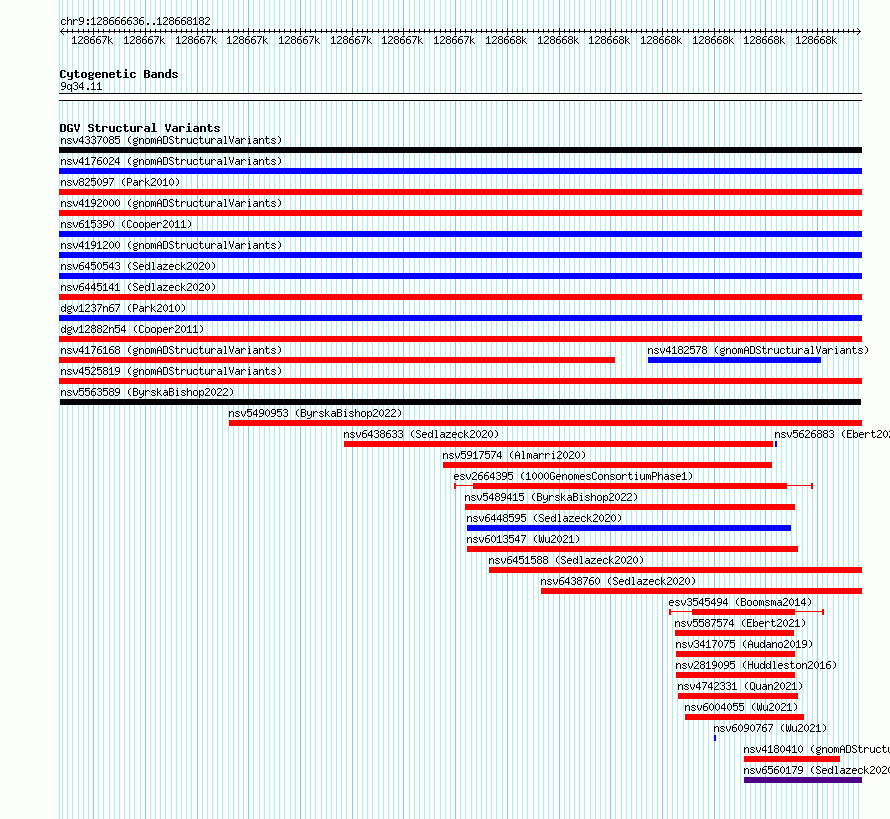Open nsv5490953 (ByrskaBishop2022) label
This screenshot has height=819, width=890.
[x=316, y=413]
